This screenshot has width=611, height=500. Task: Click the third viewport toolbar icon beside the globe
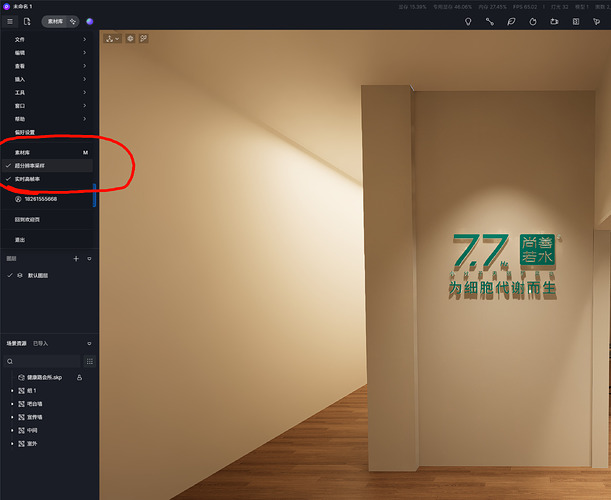click(143, 38)
